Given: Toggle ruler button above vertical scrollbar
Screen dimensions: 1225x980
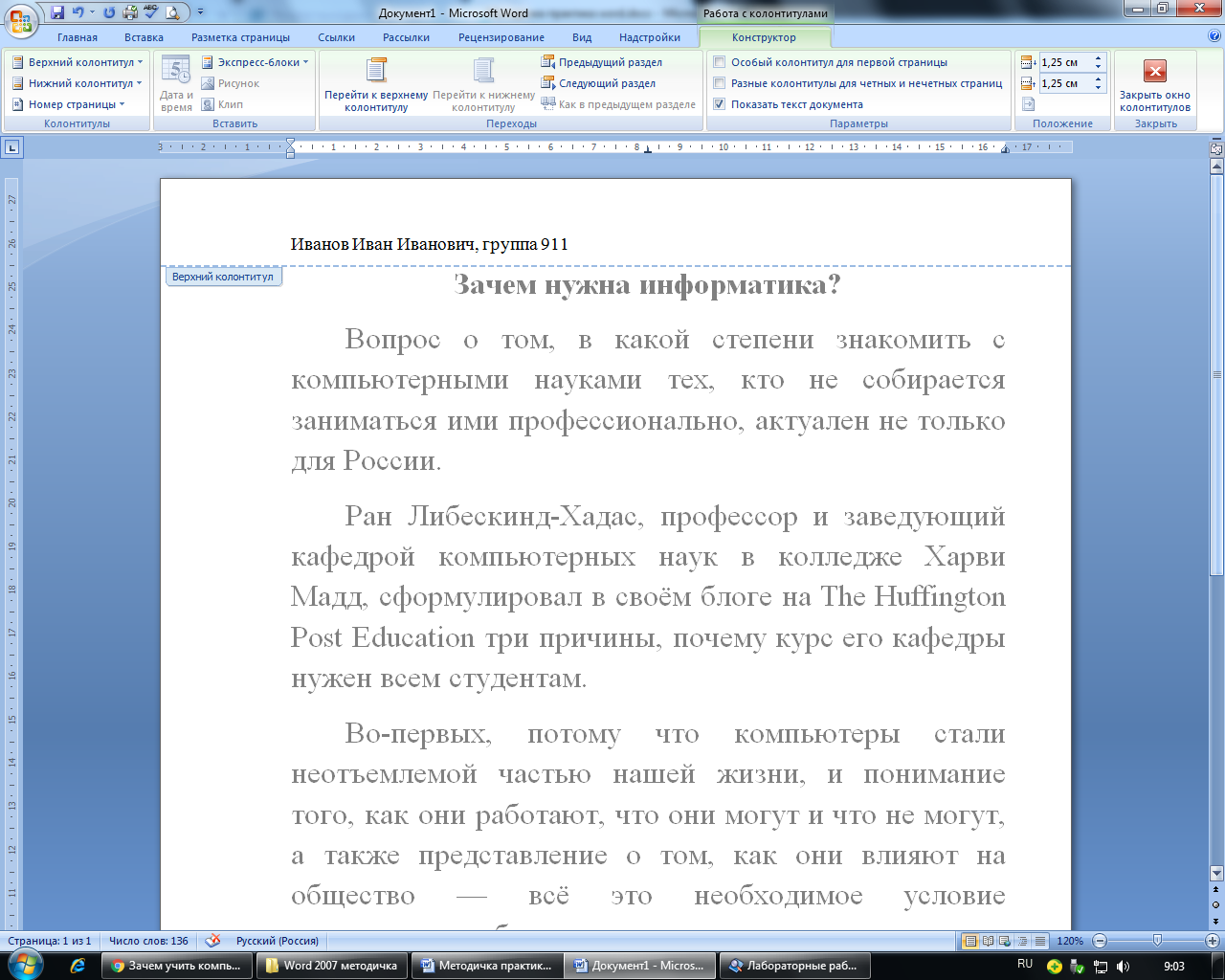Looking at the screenshot, I should (x=1216, y=149).
